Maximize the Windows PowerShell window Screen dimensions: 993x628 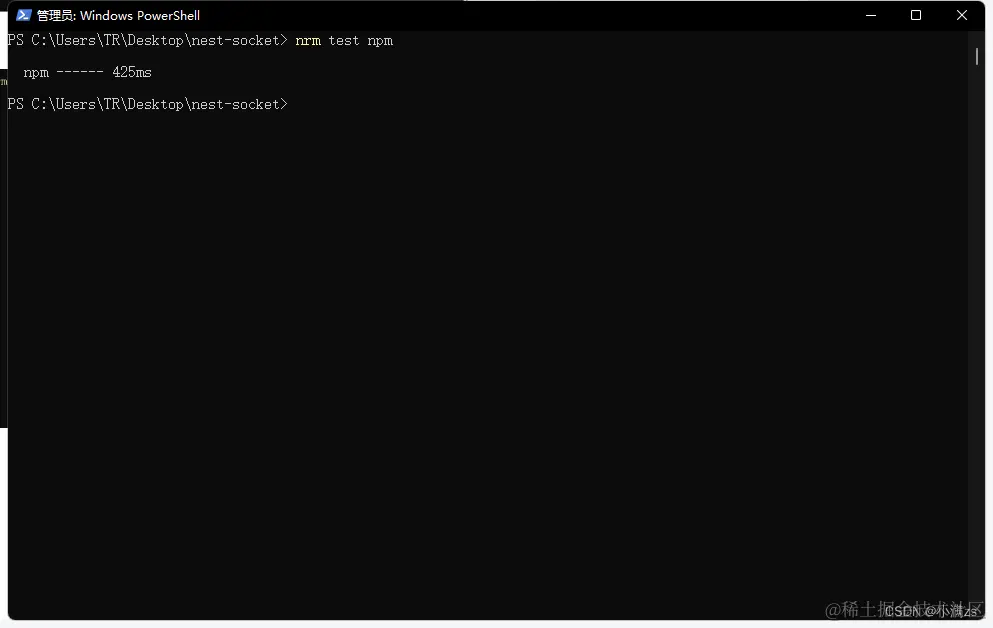coord(916,15)
